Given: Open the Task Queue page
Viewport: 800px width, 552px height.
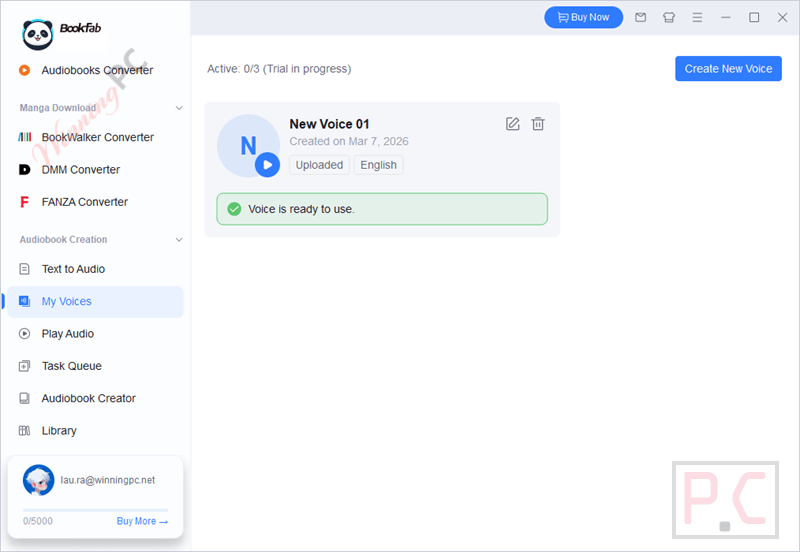Looking at the screenshot, I should (x=96, y=366).
